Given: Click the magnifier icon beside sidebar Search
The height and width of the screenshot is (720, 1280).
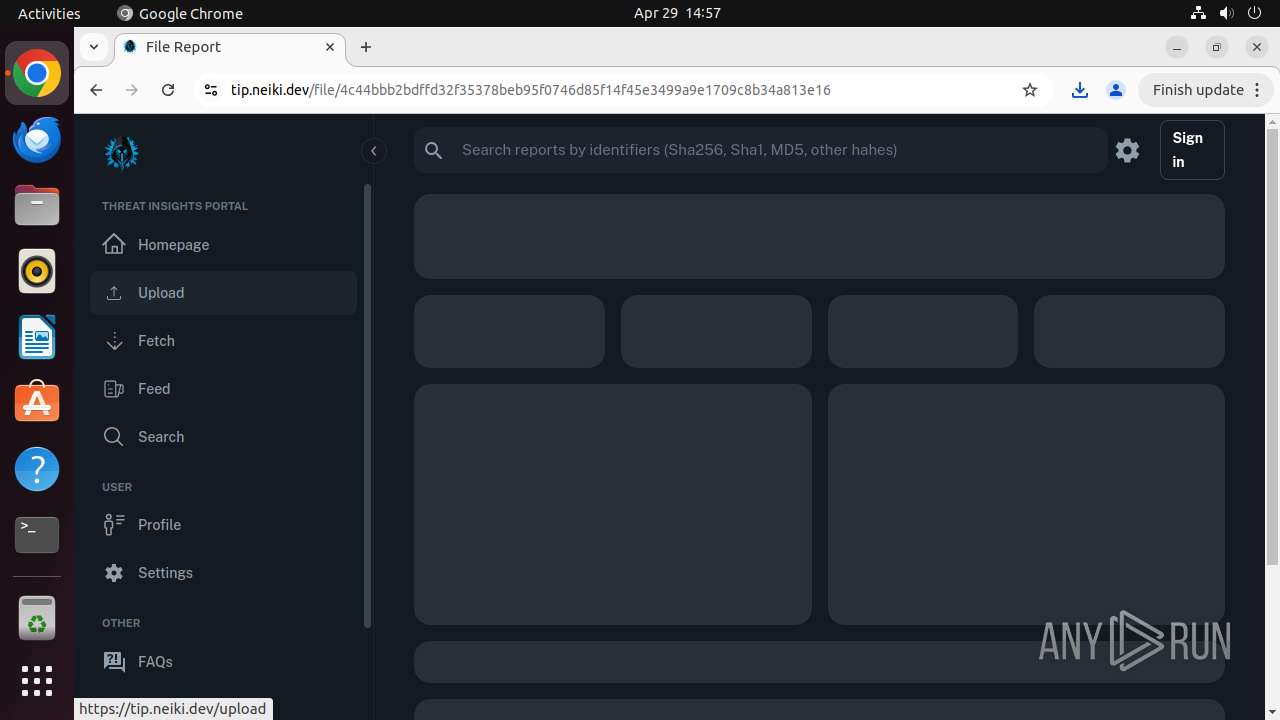Looking at the screenshot, I should point(114,437).
